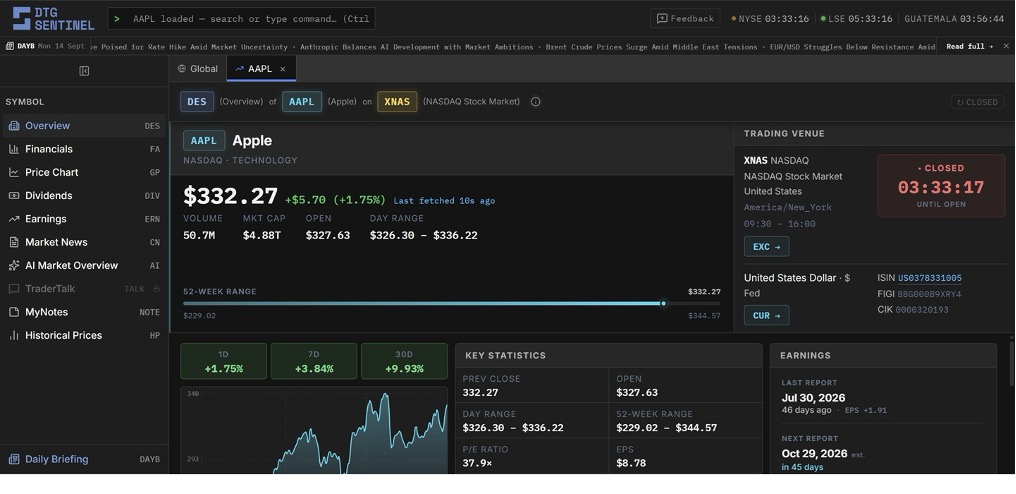The image size is (1016, 494).
Task: Collapse the sidebar panel icon
Action: pyautogui.click(x=84, y=71)
